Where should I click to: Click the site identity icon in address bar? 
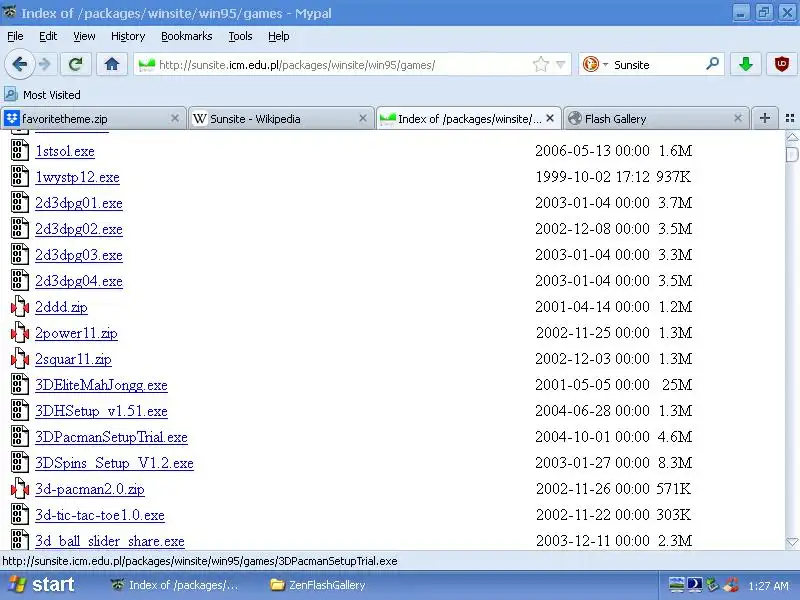point(146,65)
